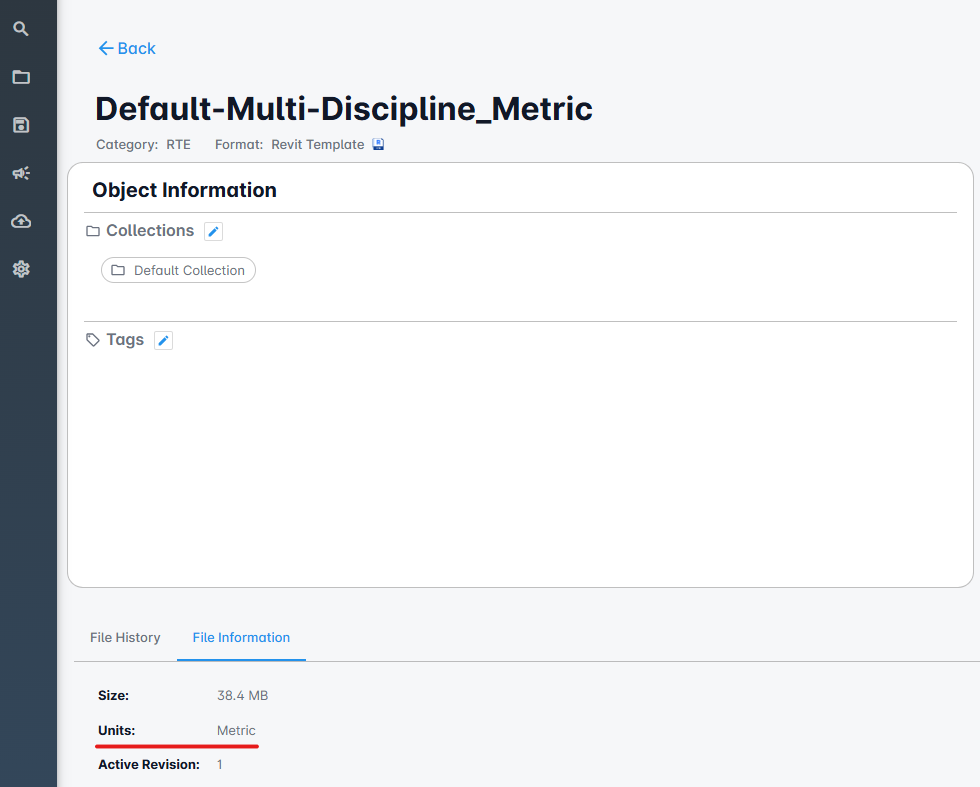Edit Tags using the pencil icon
Viewport: 980px width, 787px height.
coord(164,341)
